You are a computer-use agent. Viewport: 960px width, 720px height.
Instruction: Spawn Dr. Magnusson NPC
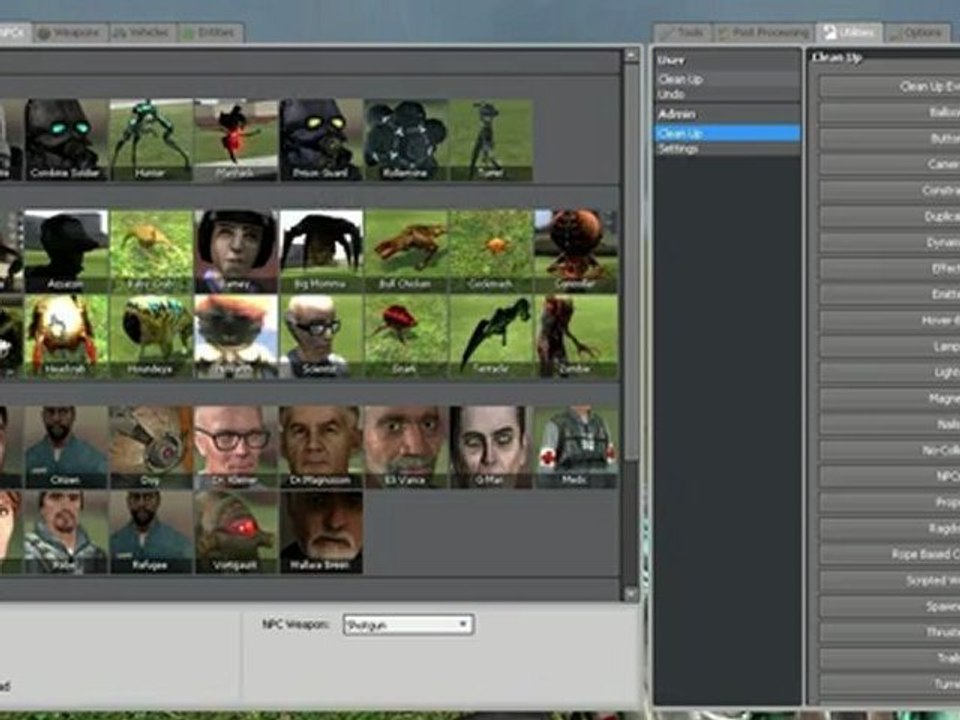[x=321, y=447]
